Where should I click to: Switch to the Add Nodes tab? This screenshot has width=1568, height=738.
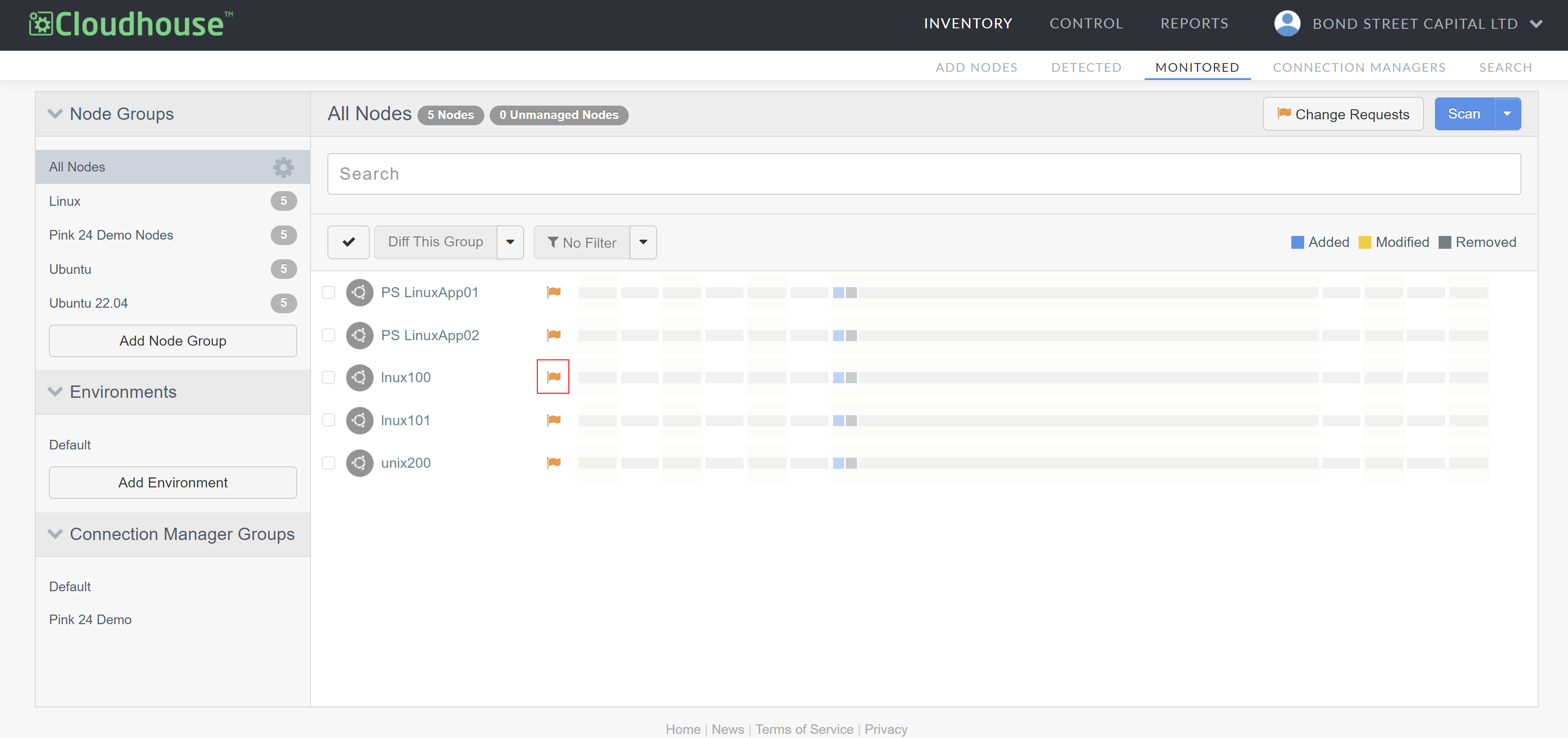(x=976, y=68)
